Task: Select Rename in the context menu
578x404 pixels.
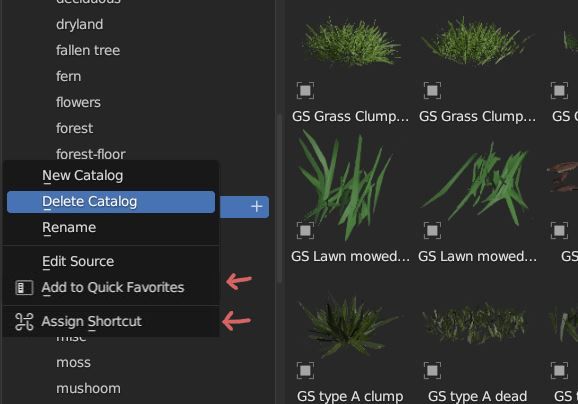Action: point(111,227)
